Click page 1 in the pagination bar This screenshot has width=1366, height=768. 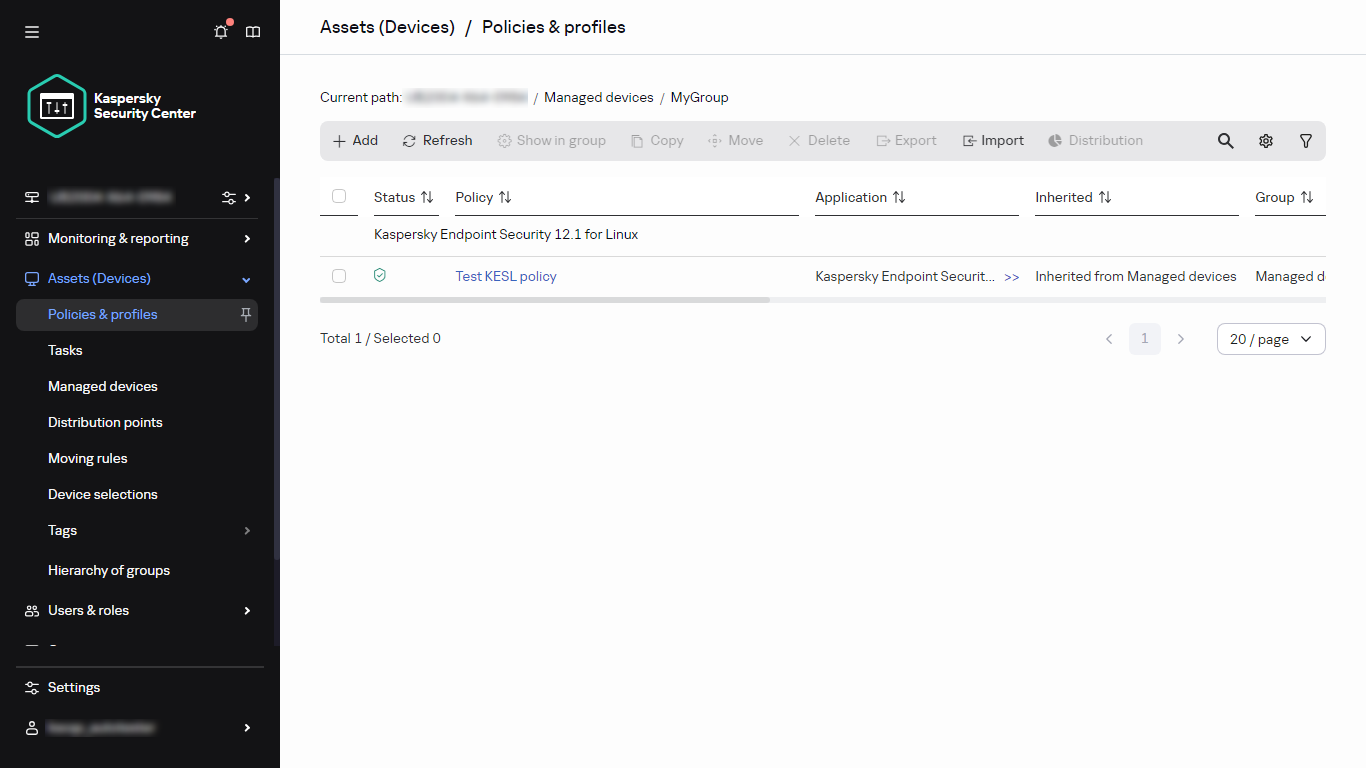pos(1145,339)
